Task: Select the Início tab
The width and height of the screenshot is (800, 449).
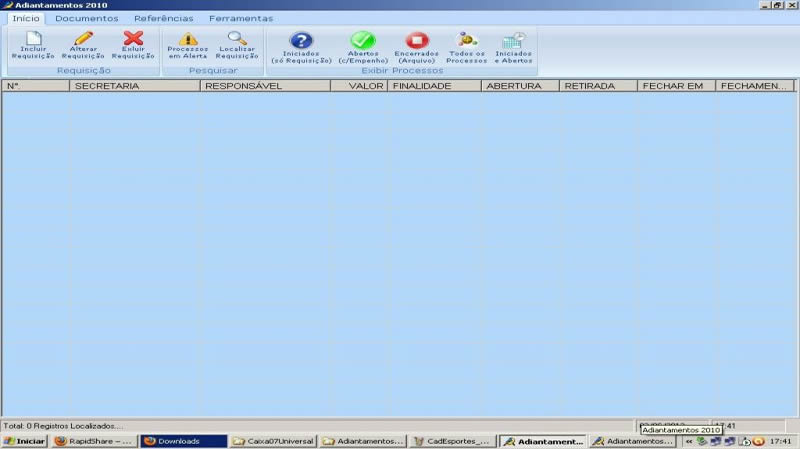Action: pos(26,18)
